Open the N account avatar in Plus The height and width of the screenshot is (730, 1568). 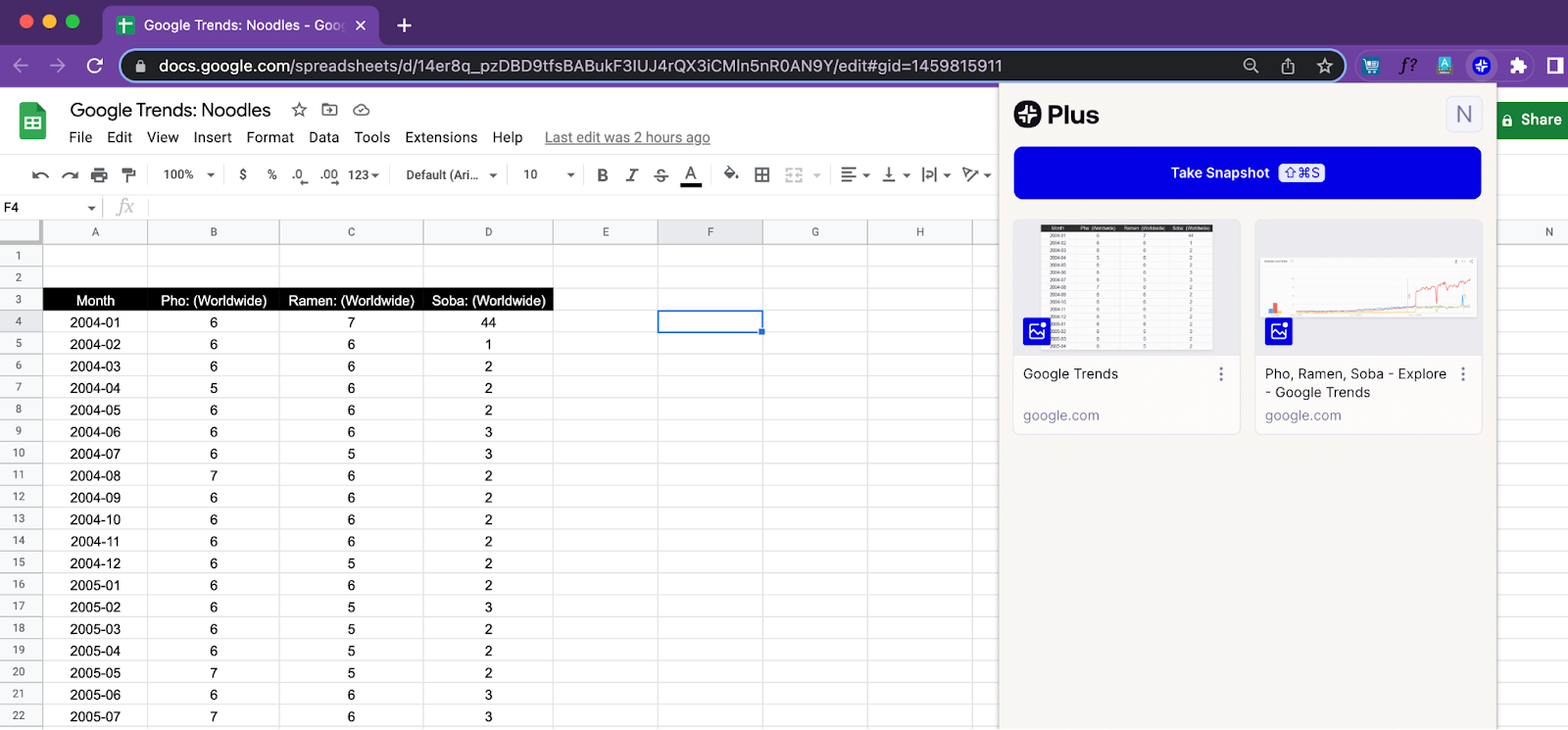point(1463,115)
